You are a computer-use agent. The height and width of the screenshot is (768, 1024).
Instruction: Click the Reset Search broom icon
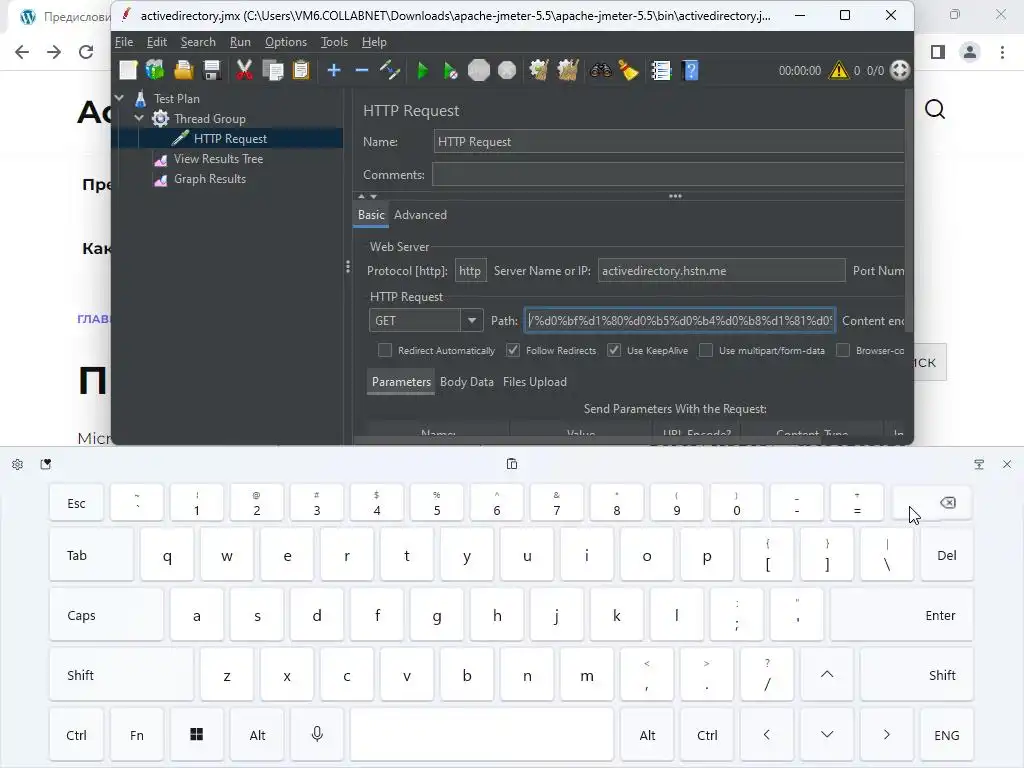click(x=628, y=70)
